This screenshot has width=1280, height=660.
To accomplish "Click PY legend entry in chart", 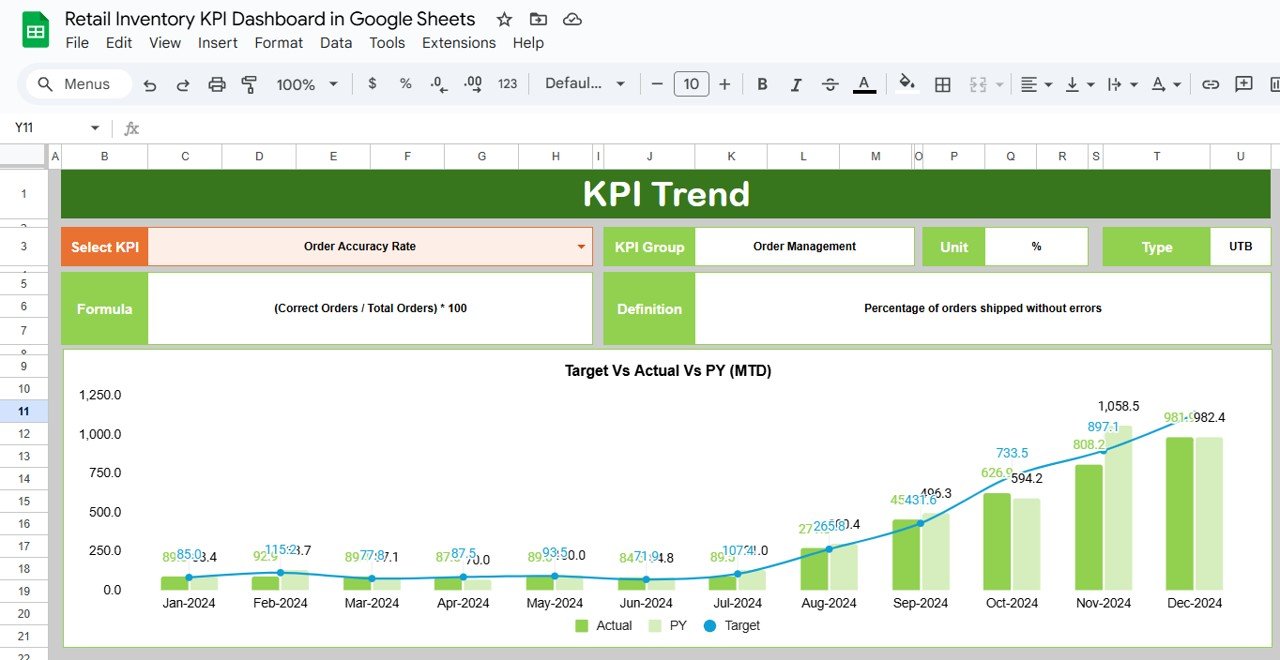I will (668, 625).
